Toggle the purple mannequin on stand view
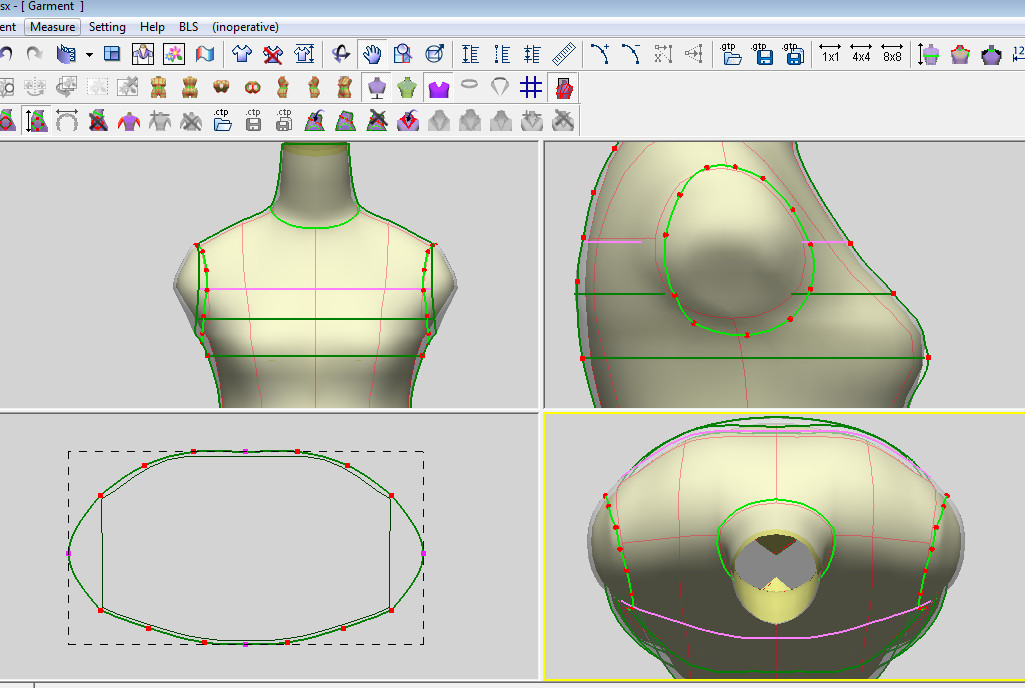The width and height of the screenshot is (1025, 688). pos(377,88)
